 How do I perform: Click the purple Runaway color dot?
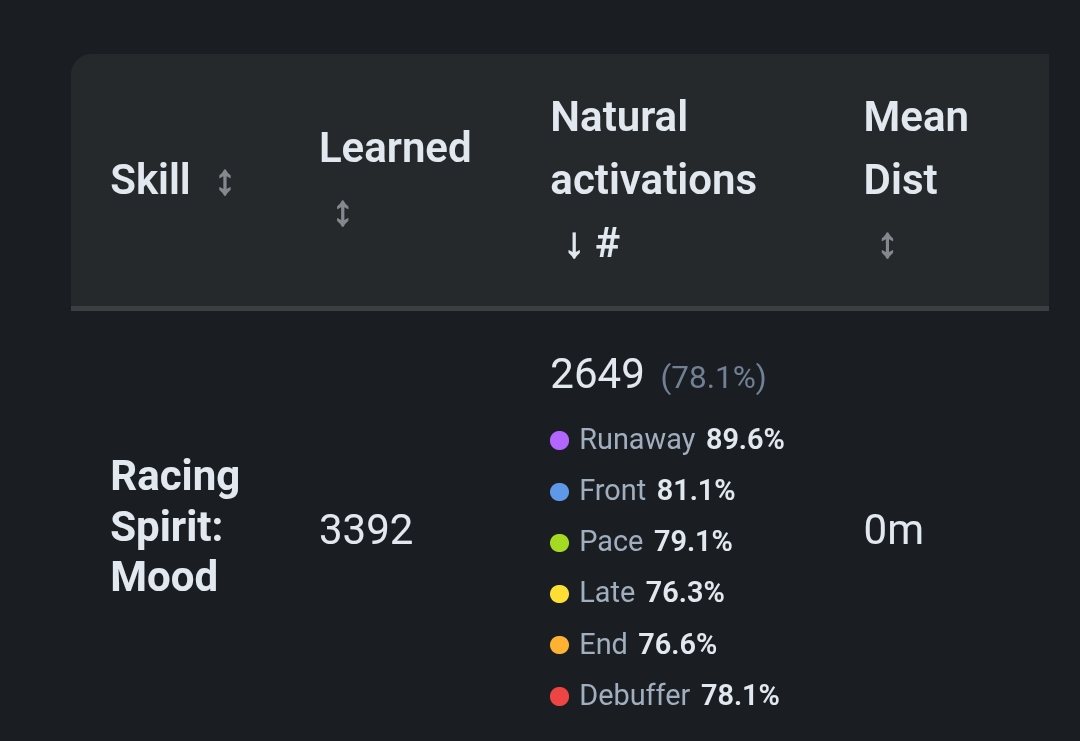(559, 440)
